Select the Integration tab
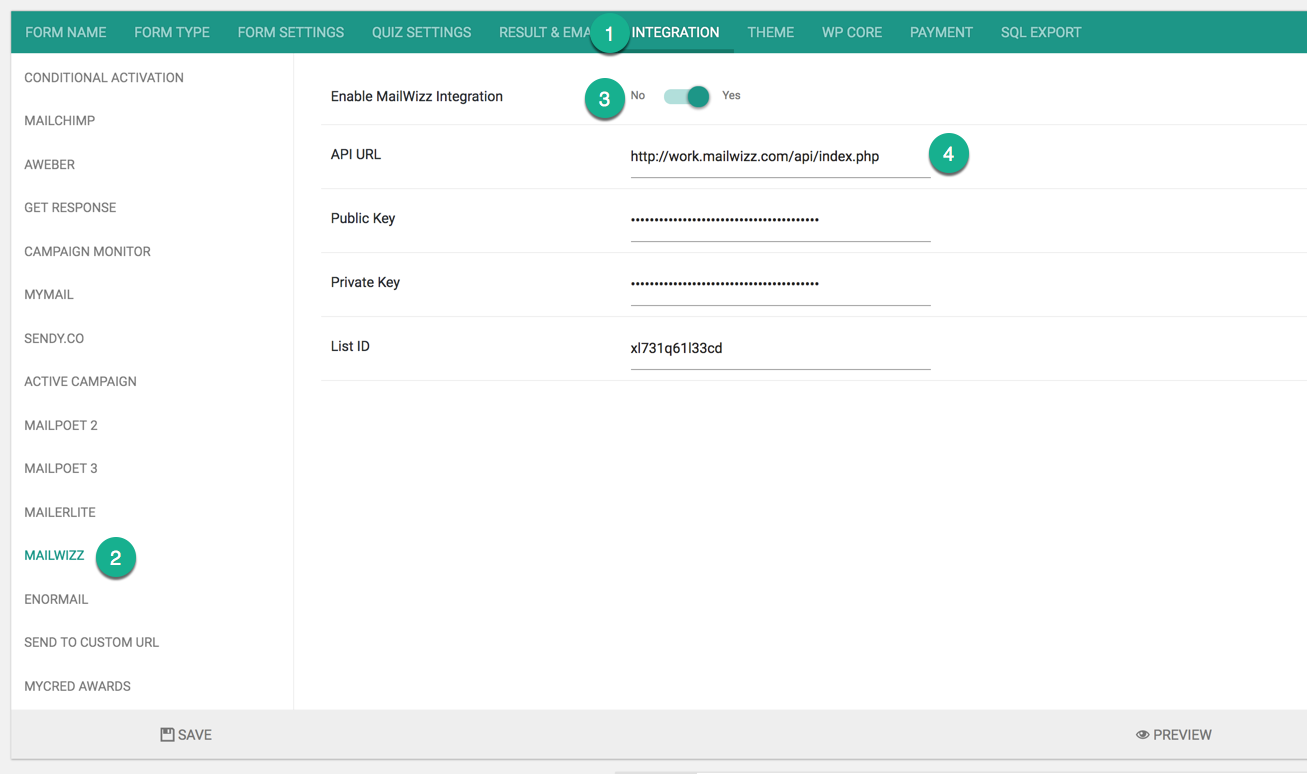Screen dimensions: 1307x774 tap(675, 32)
